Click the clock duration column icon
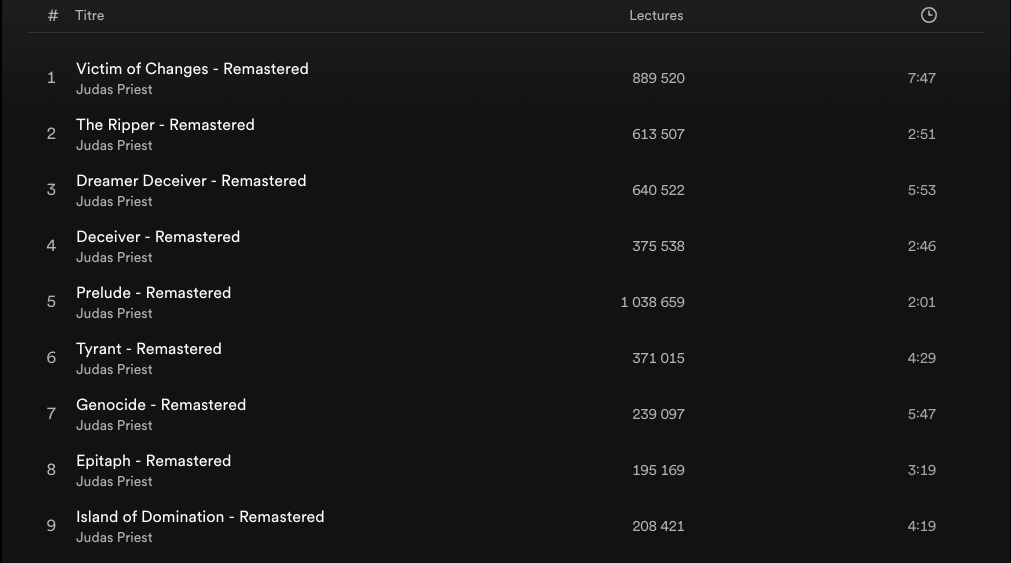This screenshot has height=563, width=1011. pos(928,15)
